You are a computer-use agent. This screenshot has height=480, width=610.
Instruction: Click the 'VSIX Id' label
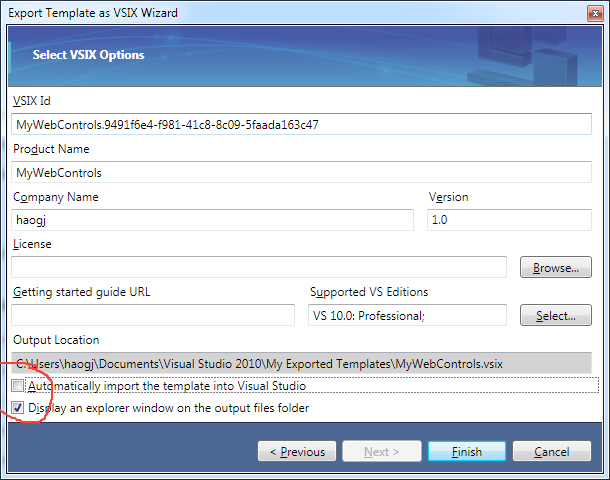tap(32, 101)
